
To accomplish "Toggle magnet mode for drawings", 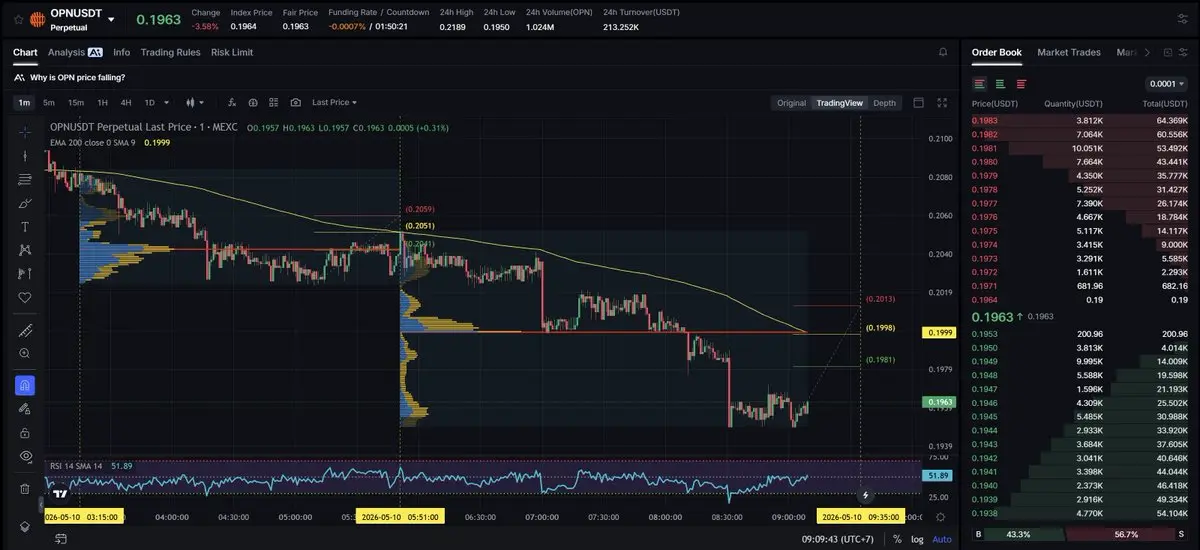I will (x=25, y=385).
